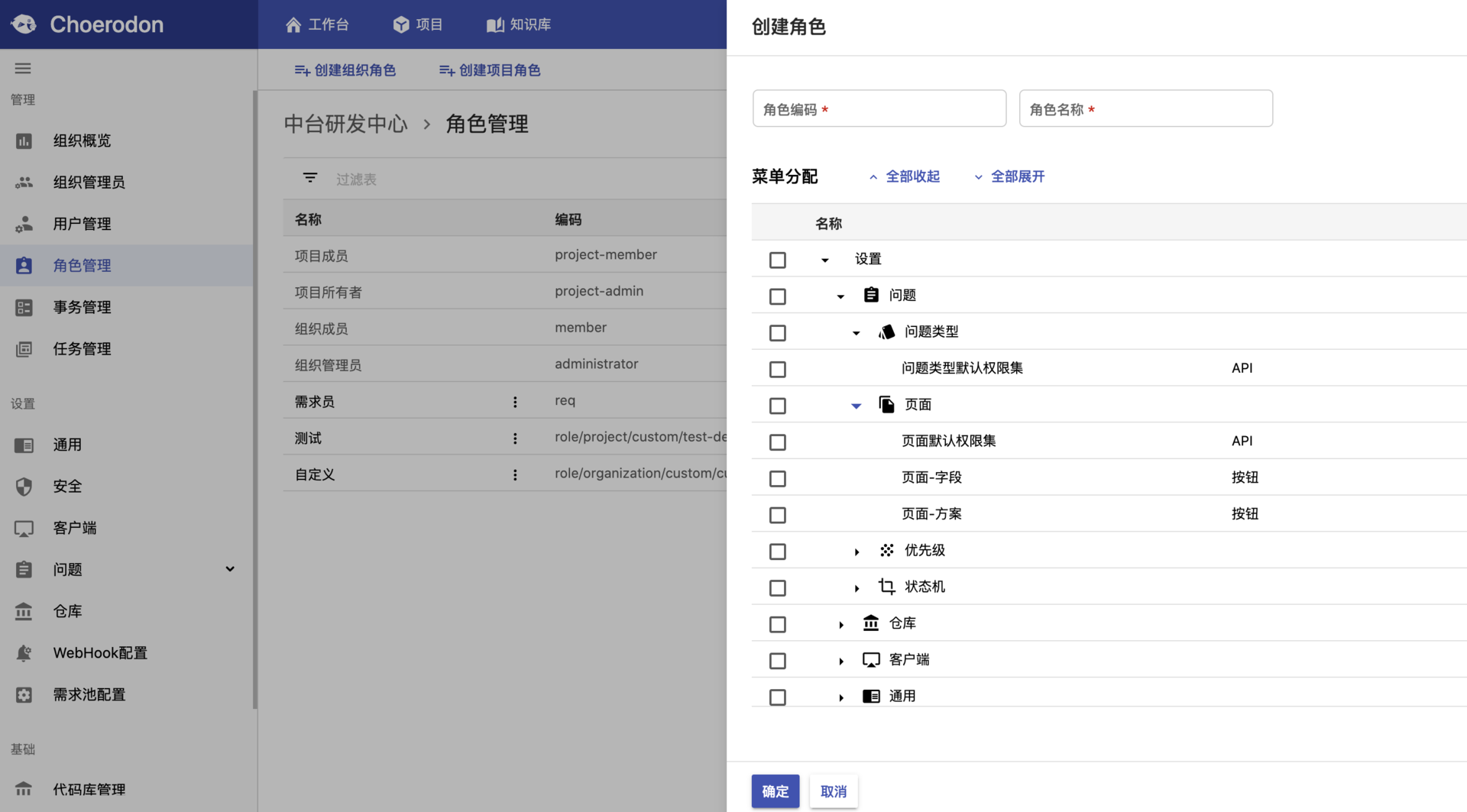
Task: Click the 用户管理 user icon in sidebar
Action: pos(24,224)
